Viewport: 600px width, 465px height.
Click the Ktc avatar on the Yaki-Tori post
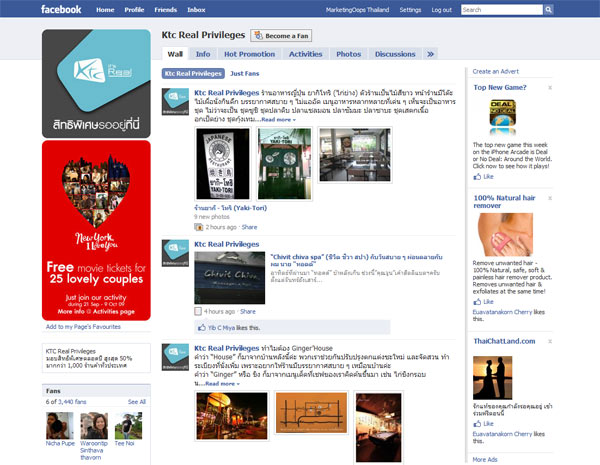(175, 102)
